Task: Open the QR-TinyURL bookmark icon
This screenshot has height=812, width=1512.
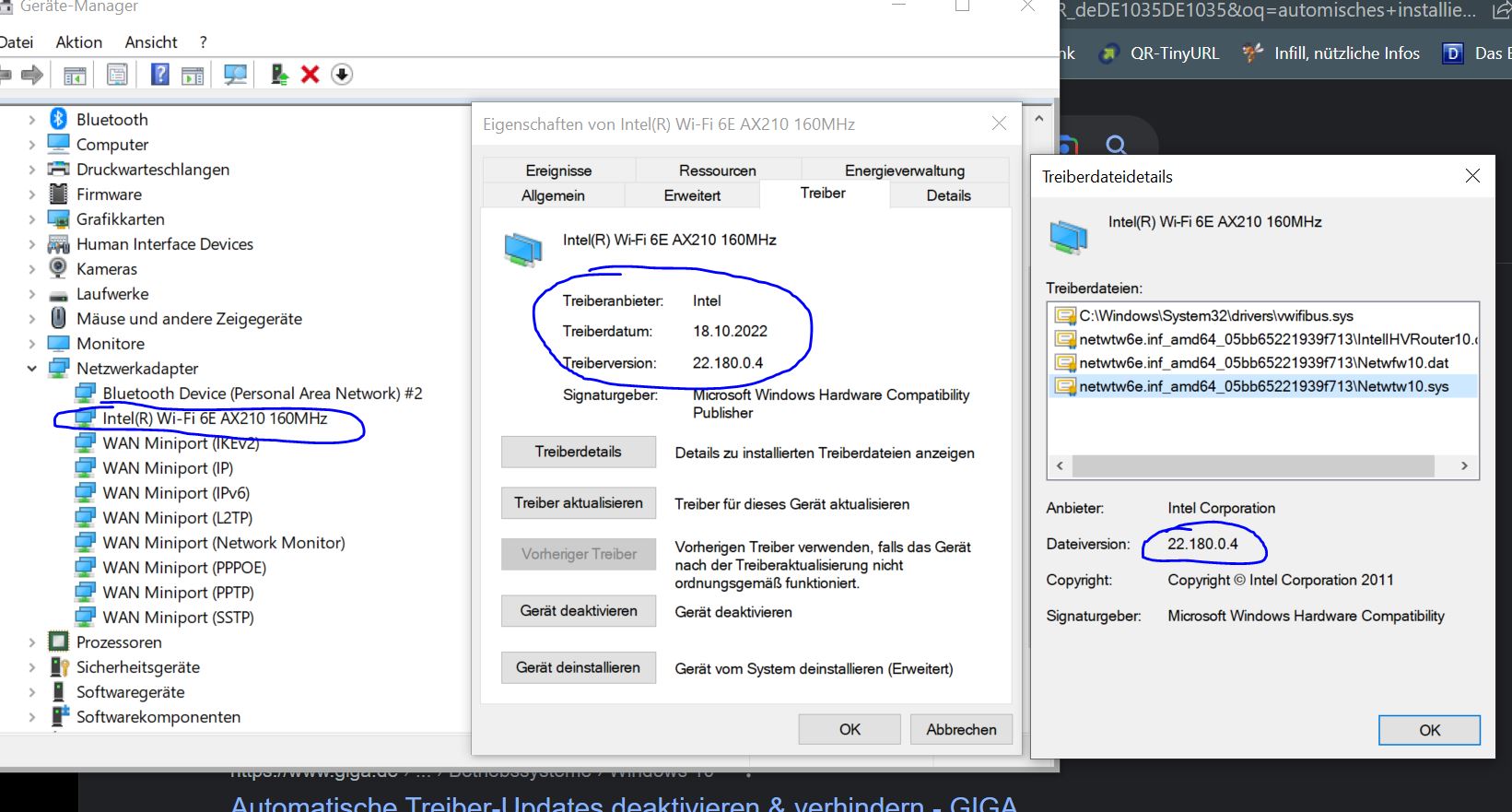Action: pyautogui.click(x=1110, y=53)
